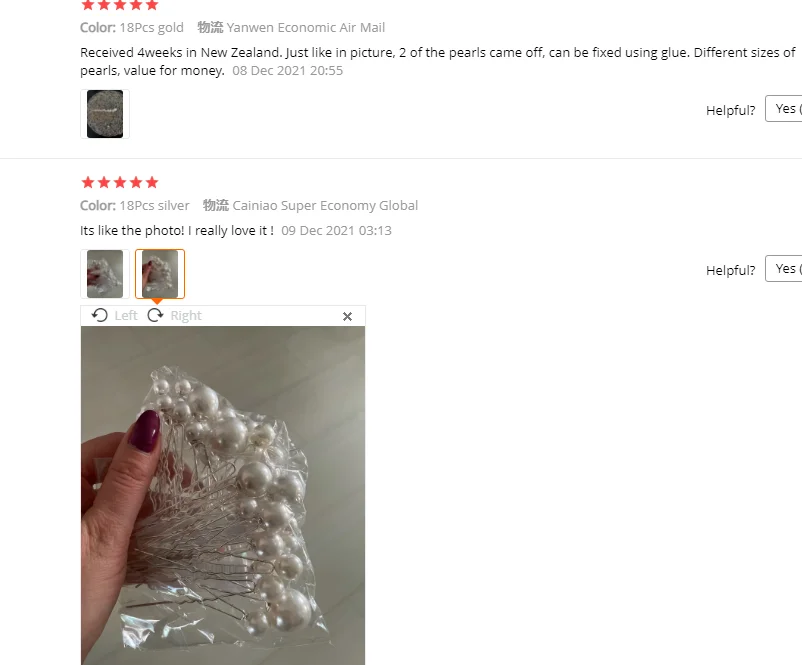Click third star of silver review rating
Image resolution: width=802 pixels, height=665 pixels.
(120, 182)
